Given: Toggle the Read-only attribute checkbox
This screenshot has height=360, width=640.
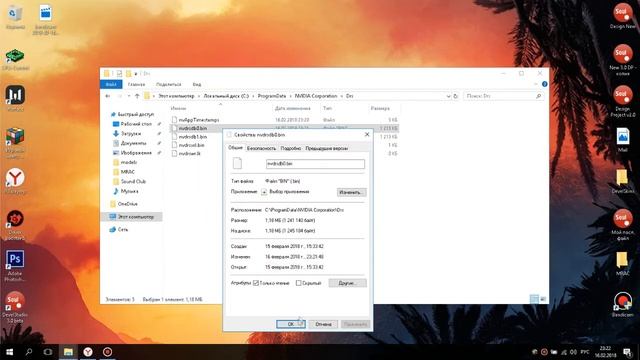Looking at the screenshot, I should click(x=256, y=283).
